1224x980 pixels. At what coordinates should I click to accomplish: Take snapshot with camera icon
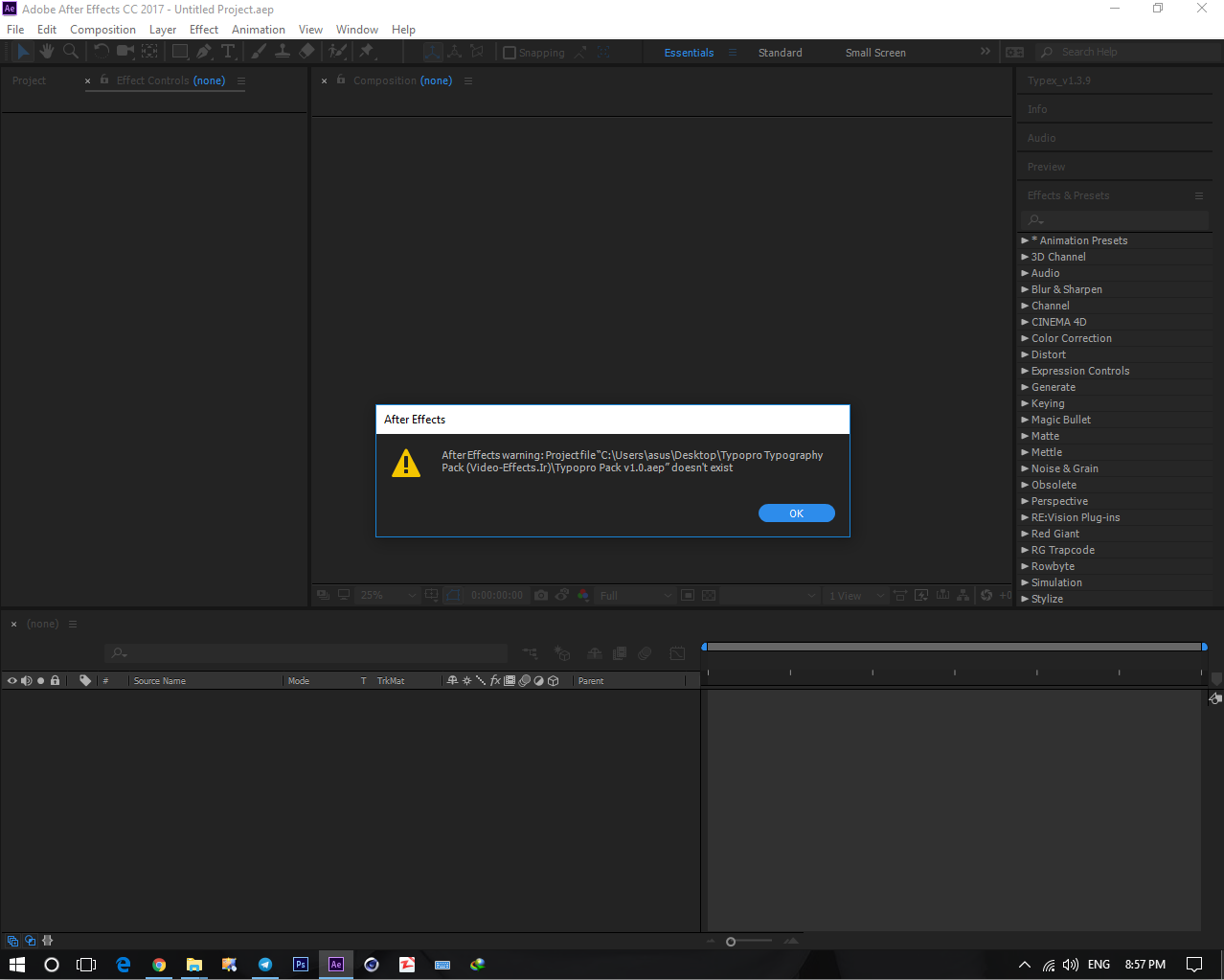(541, 595)
